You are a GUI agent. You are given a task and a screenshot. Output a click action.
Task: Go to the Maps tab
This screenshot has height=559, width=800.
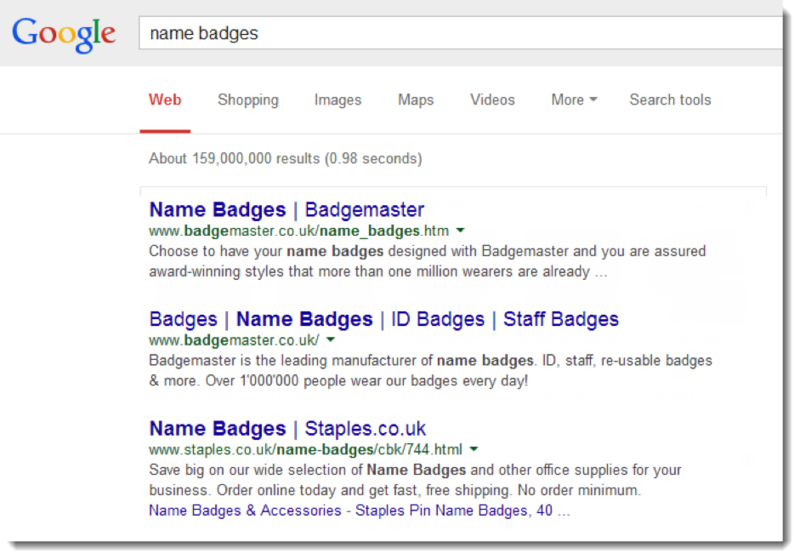pos(416,100)
